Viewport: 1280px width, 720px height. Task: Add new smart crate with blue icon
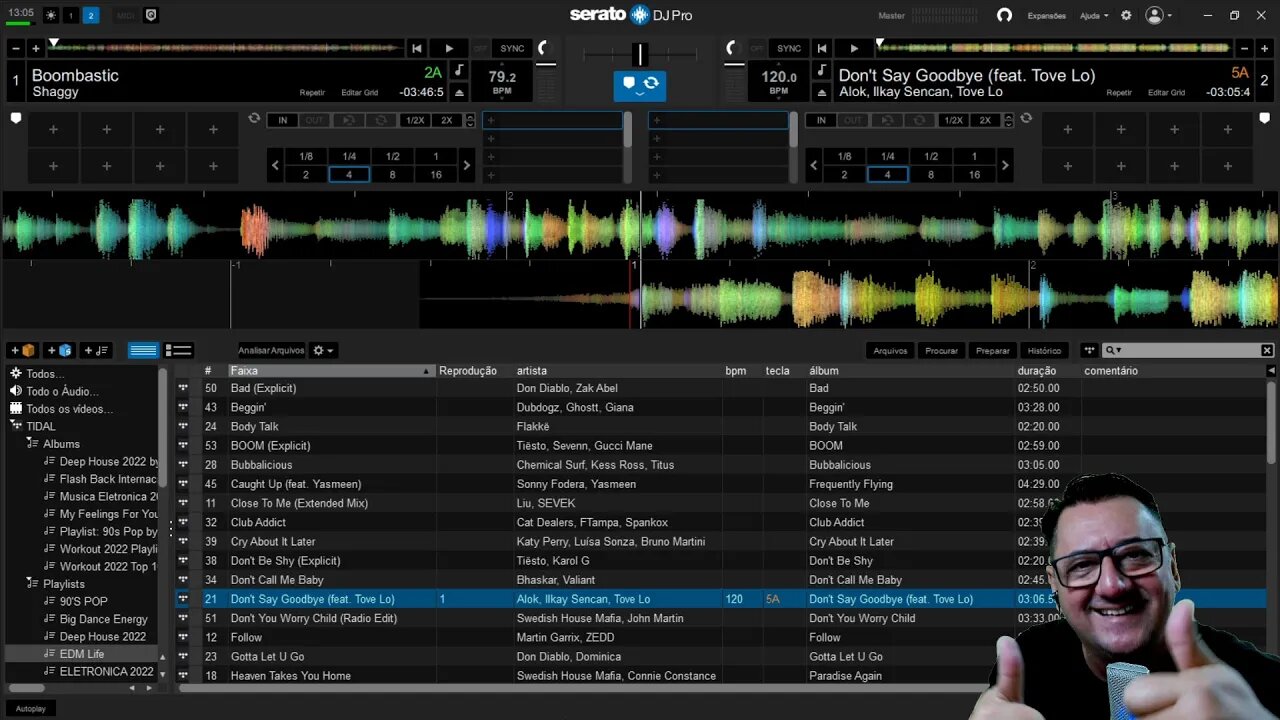pos(58,350)
